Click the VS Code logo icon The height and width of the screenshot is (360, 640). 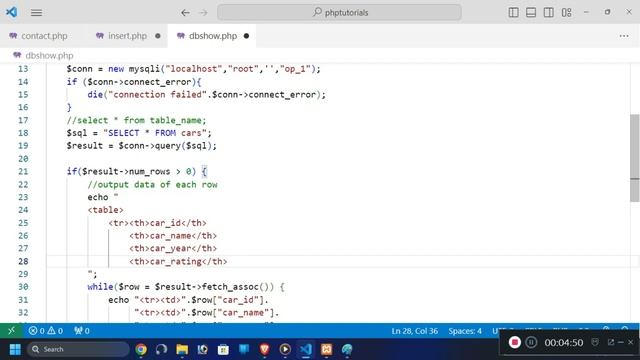(x=11, y=12)
